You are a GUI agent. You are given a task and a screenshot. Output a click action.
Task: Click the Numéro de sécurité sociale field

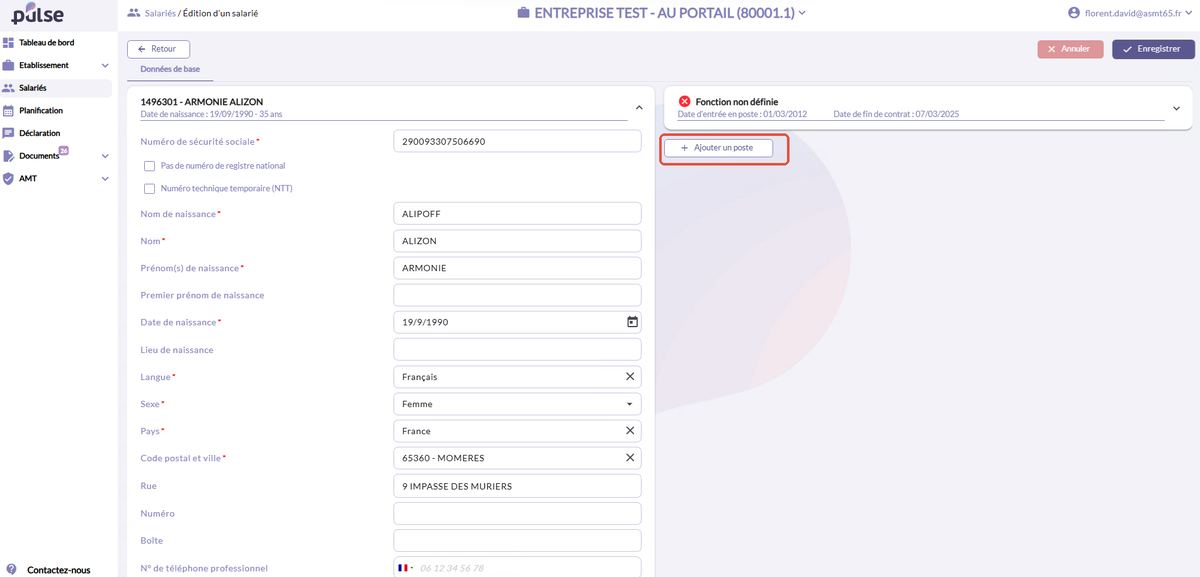click(517, 141)
